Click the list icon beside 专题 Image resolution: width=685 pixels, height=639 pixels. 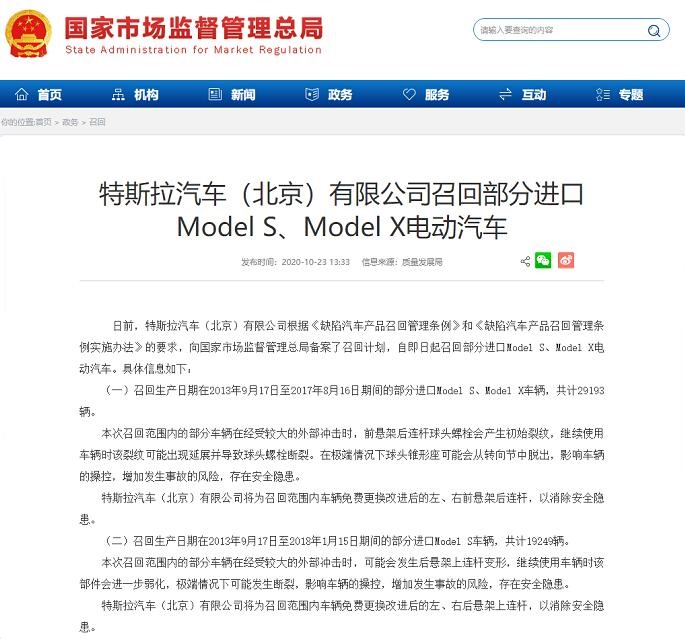click(603, 94)
